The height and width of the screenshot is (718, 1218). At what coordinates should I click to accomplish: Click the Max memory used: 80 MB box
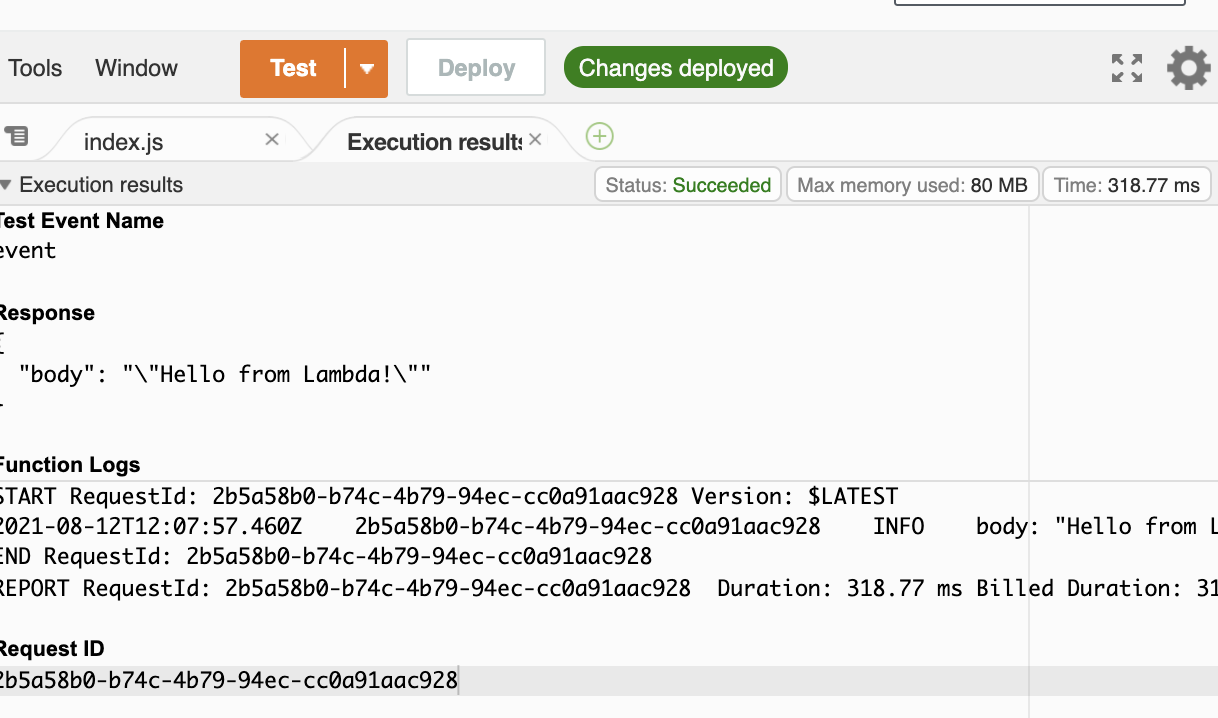tap(912, 185)
